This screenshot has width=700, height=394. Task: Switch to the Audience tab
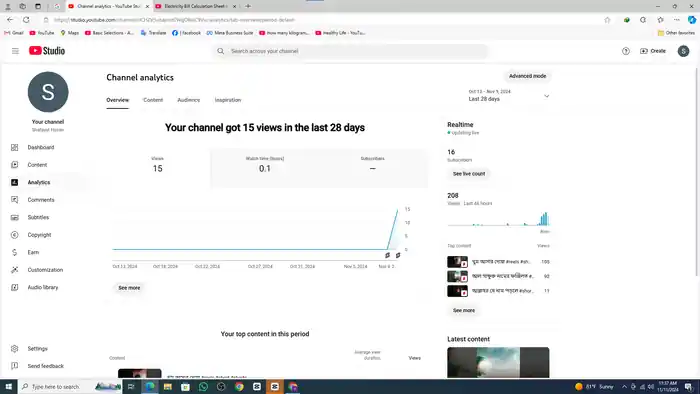188,100
